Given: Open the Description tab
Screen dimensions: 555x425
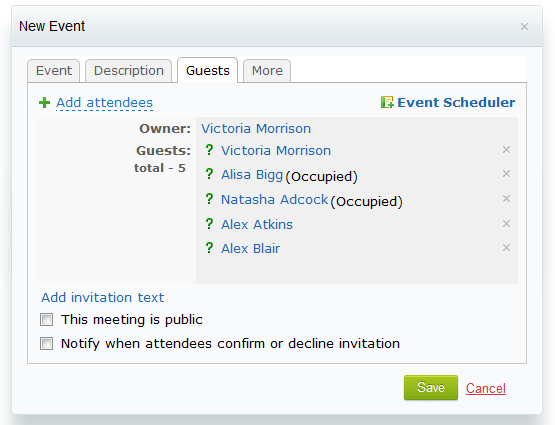Looking at the screenshot, I should pyautogui.click(x=129, y=71).
